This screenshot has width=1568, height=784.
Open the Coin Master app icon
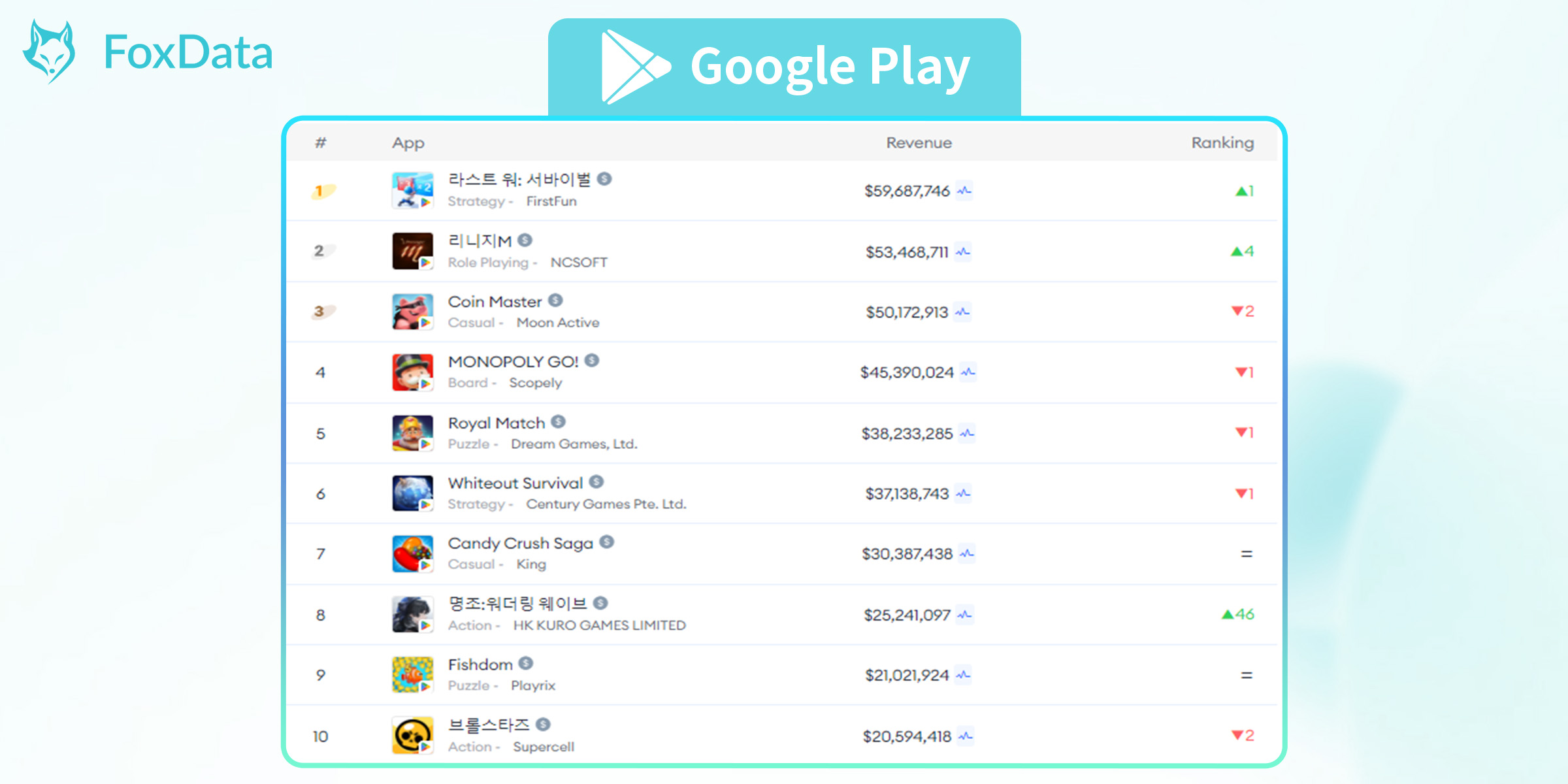(x=412, y=312)
